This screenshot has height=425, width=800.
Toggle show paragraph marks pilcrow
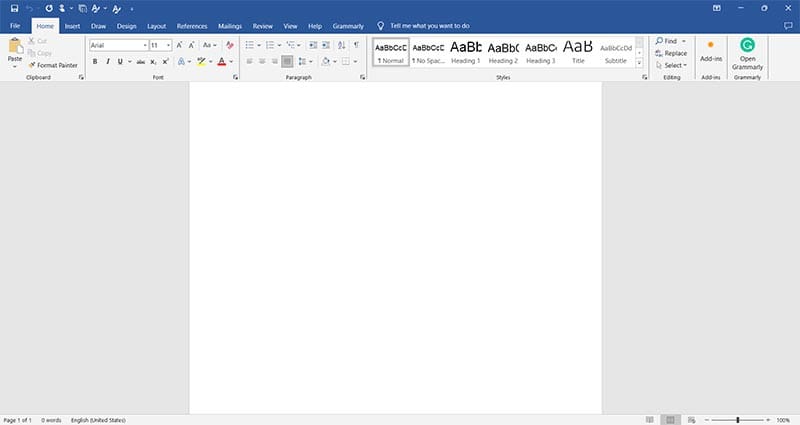357,45
